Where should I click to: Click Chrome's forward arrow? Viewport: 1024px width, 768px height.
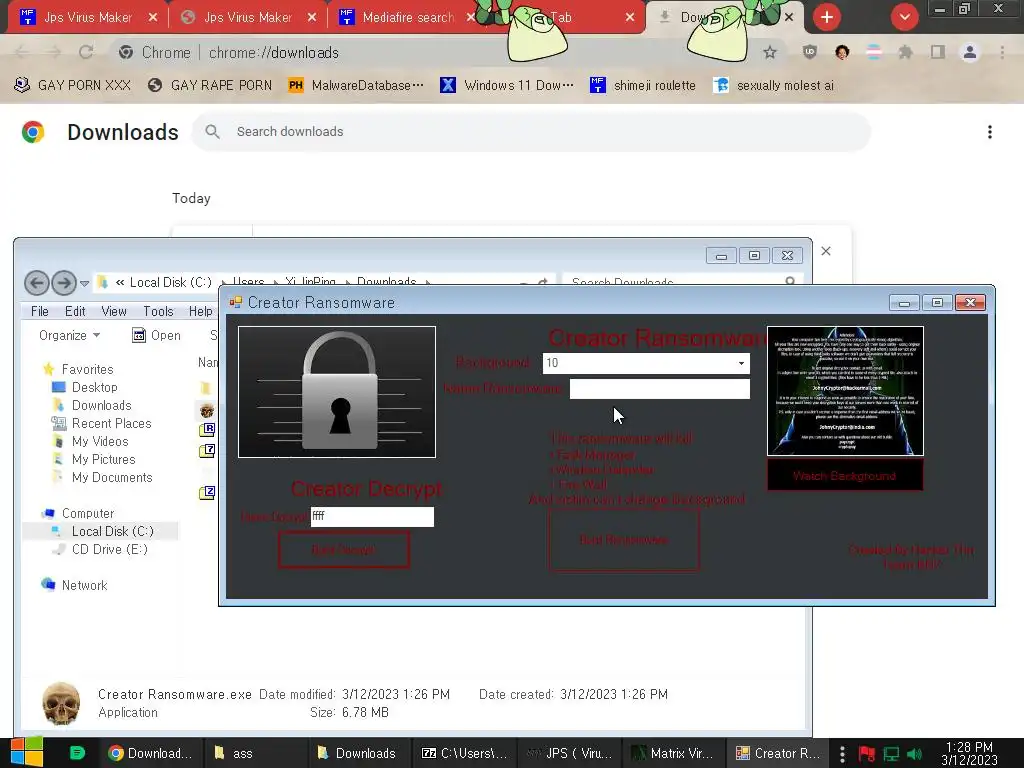tap(54, 52)
